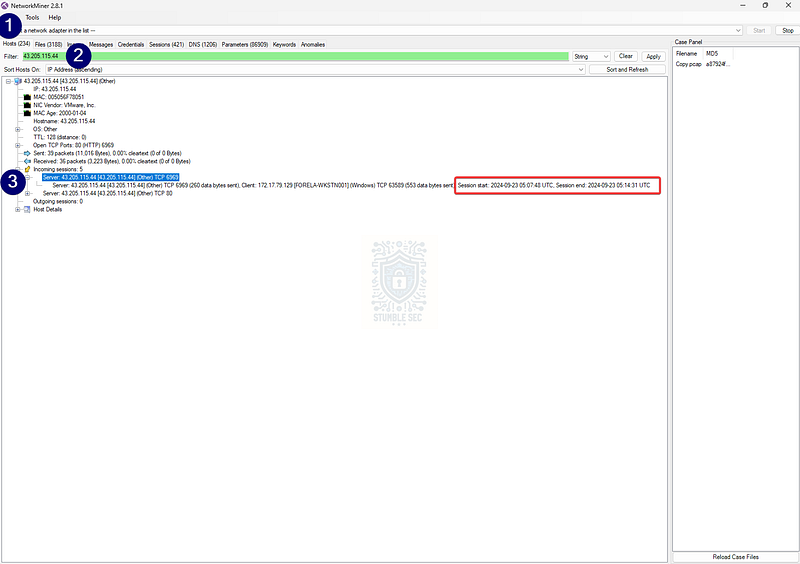This screenshot has height=564, width=800.
Task: Switch to the Sessions (421) tab
Action: pyautogui.click(x=166, y=44)
